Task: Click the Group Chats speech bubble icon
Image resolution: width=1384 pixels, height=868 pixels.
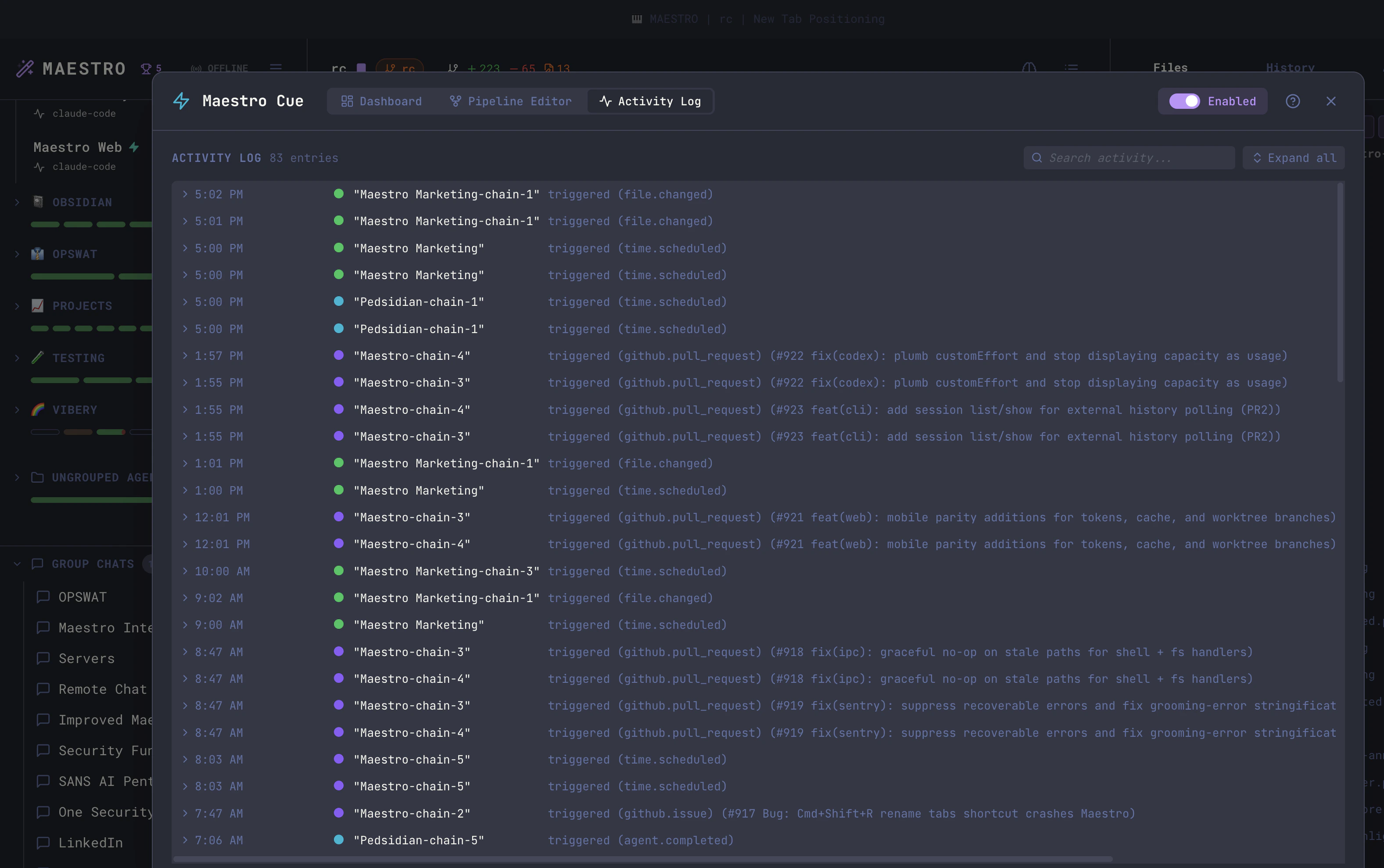Action: click(x=37, y=564)
